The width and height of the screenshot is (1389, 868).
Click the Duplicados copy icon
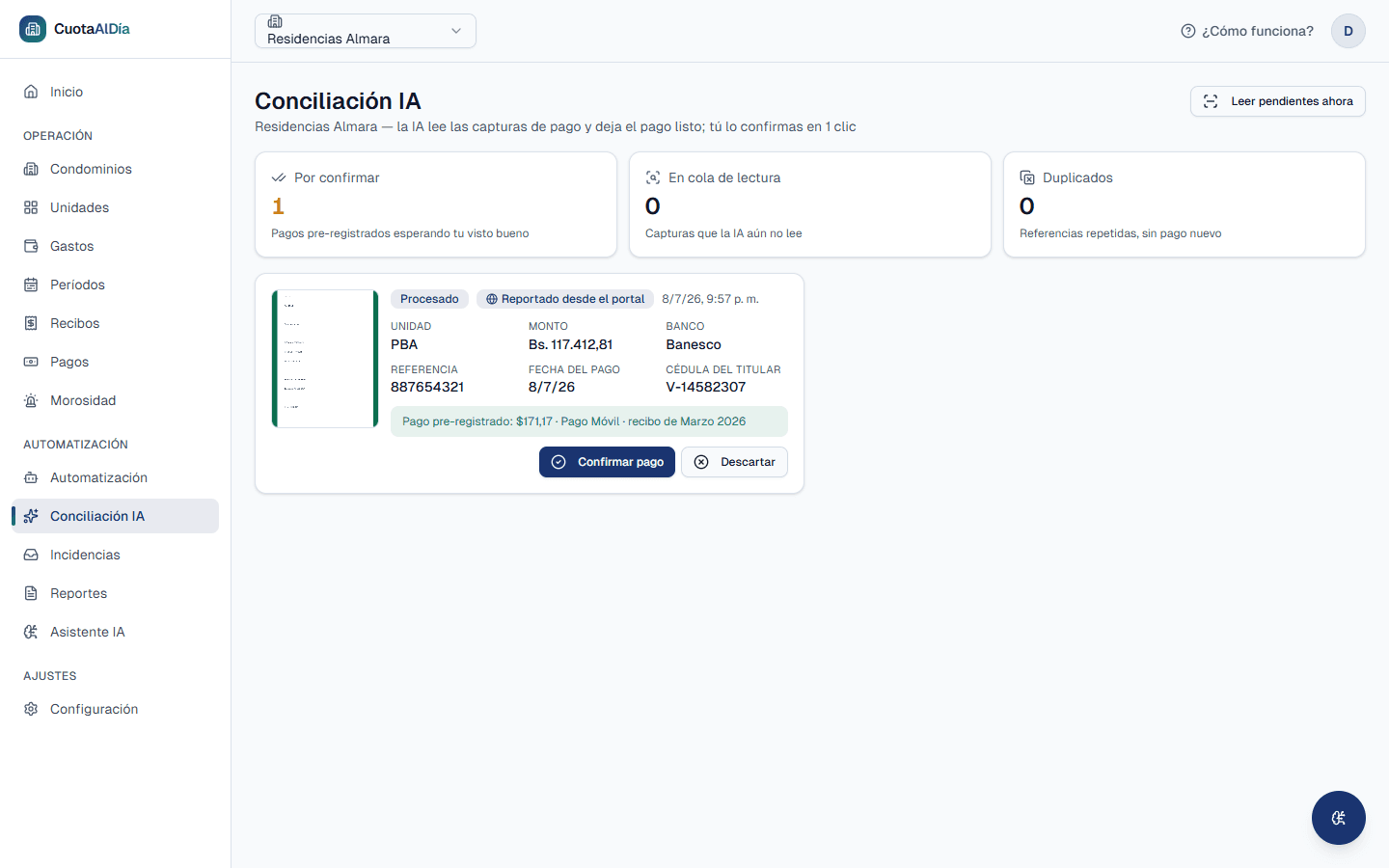coord(1027,177)
